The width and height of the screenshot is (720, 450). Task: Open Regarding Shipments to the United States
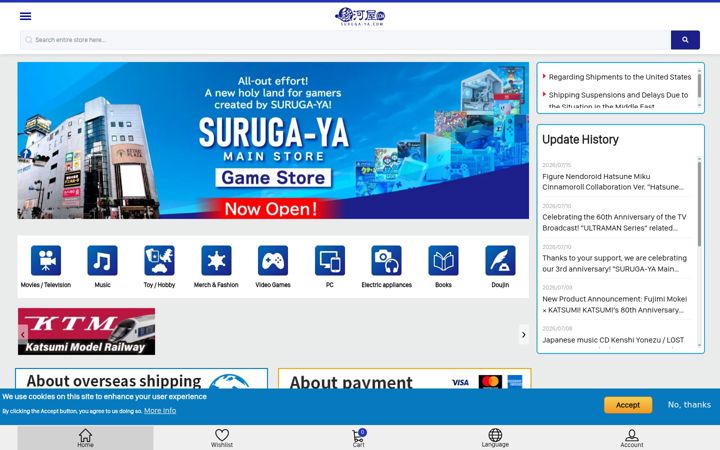619,77
